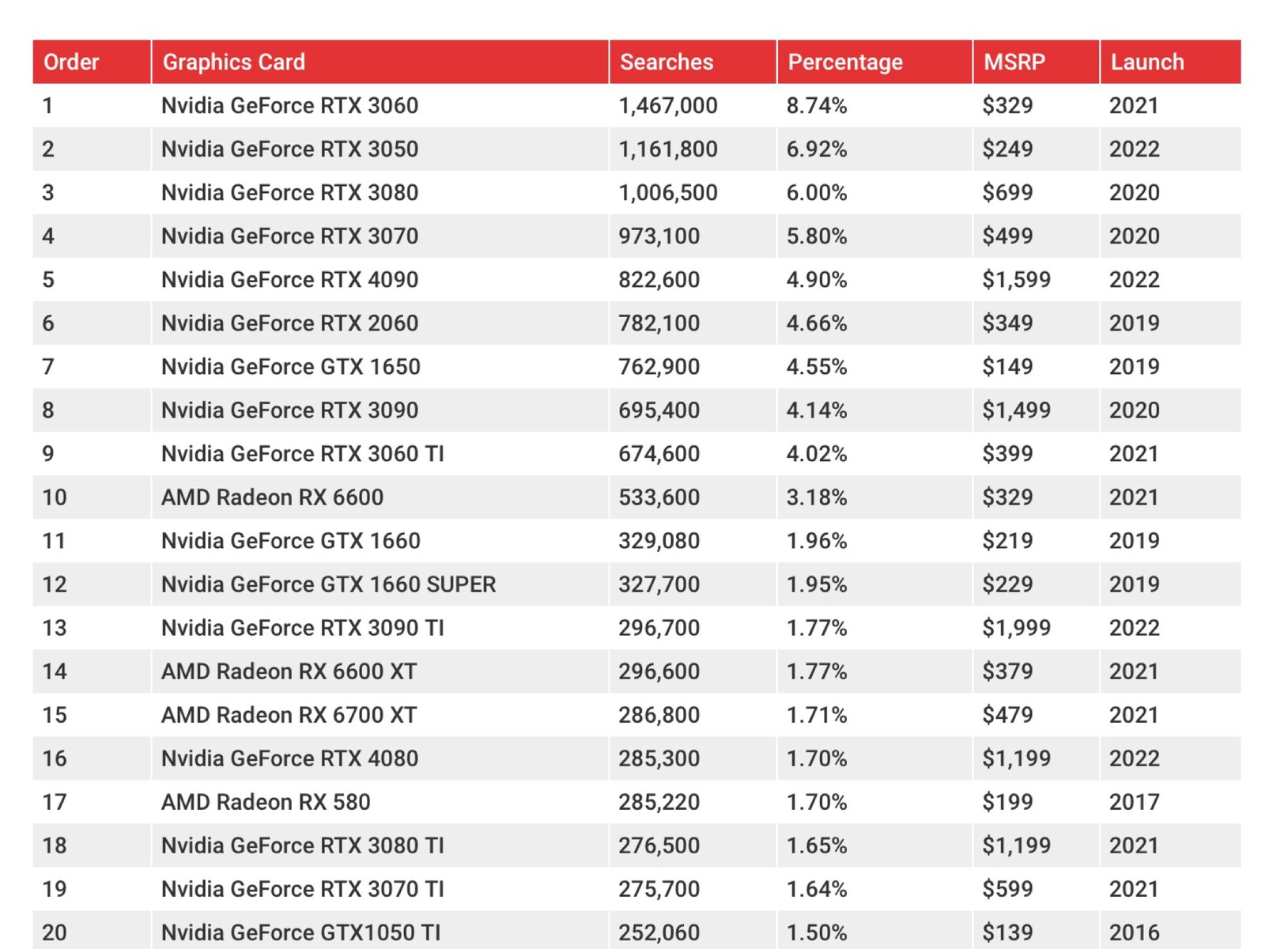Click the searches value 533,600
Viewport: 1288px width, 949px height.
pos(659,497)
